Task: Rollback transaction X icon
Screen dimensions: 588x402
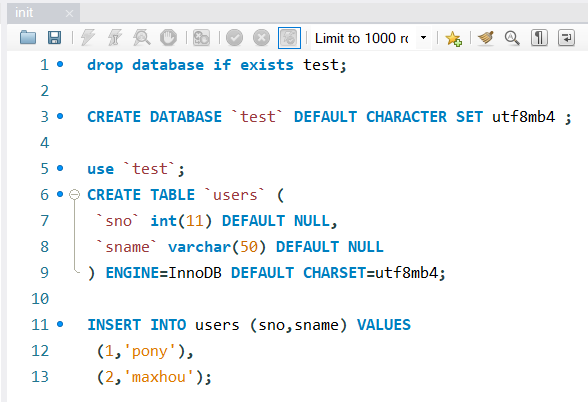Action: (x=261, y=38)
